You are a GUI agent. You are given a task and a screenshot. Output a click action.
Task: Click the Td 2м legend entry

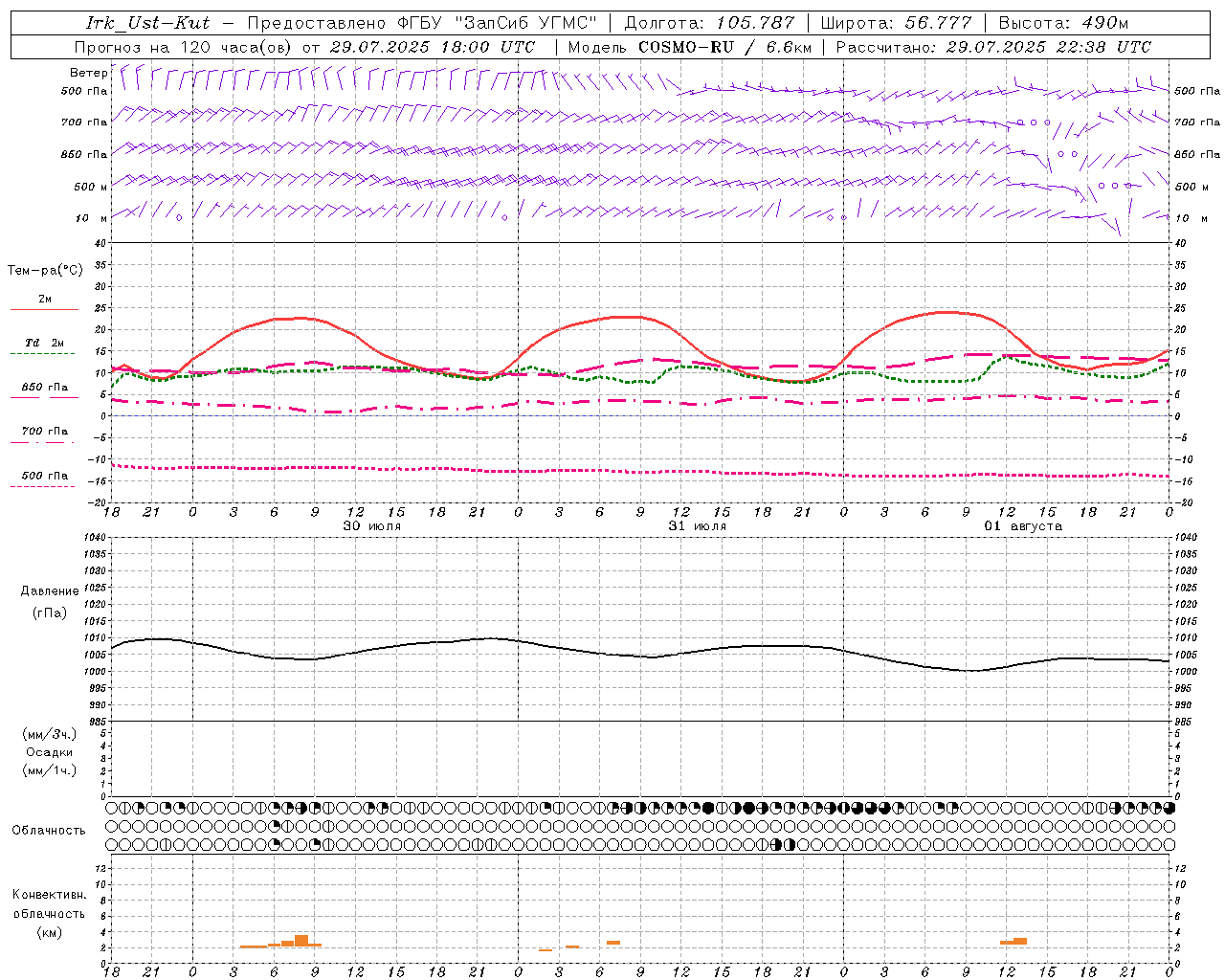44,343
